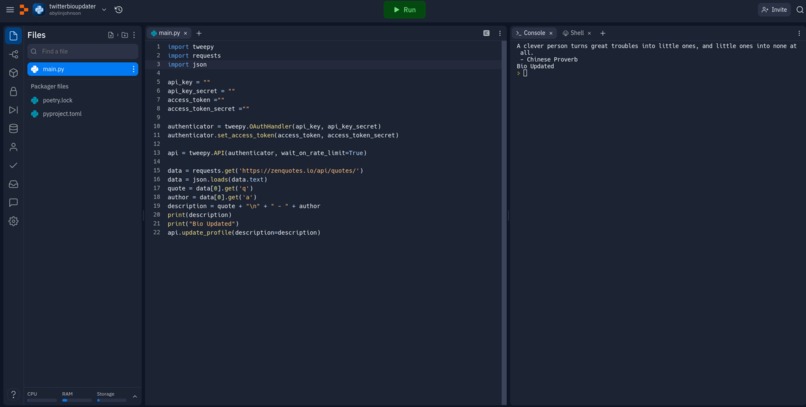Open poetry.lock in the file tree
Screen dimensions: 806x407
(x=58, y=100)
